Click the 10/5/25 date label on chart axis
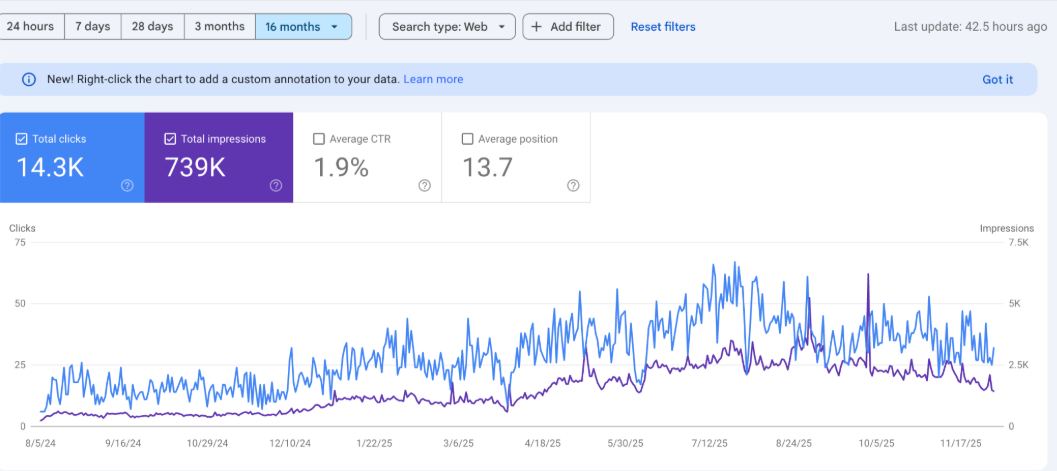 coord(876,443)
